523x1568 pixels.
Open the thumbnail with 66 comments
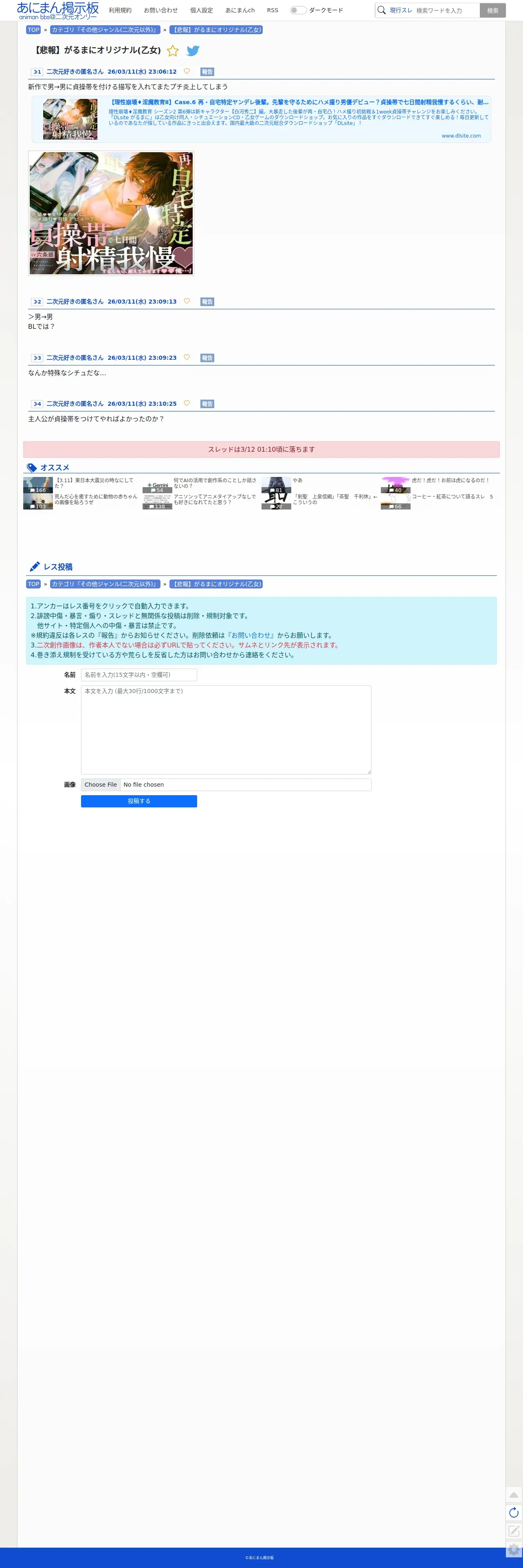coord(396,501)
